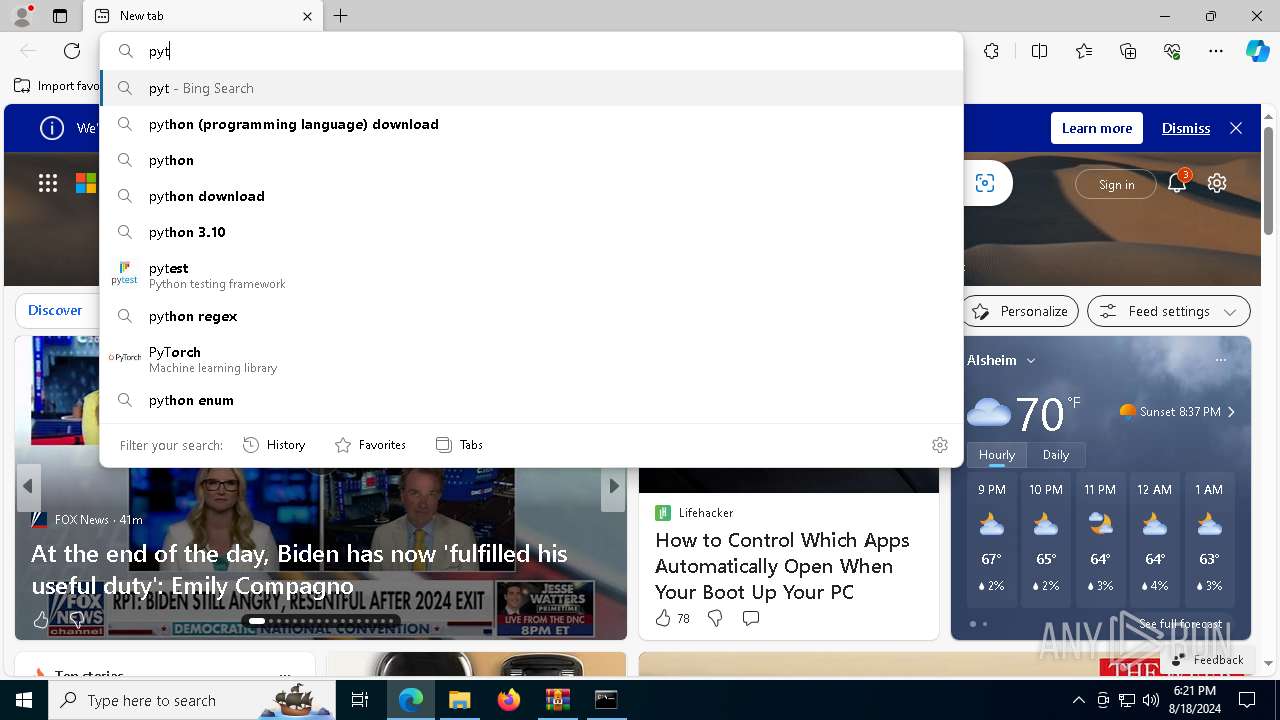Image resolution: width=1280 pixels, height=720 pixels.
Task: Open File Explorer from taskbar
Action: click(459, 700)
